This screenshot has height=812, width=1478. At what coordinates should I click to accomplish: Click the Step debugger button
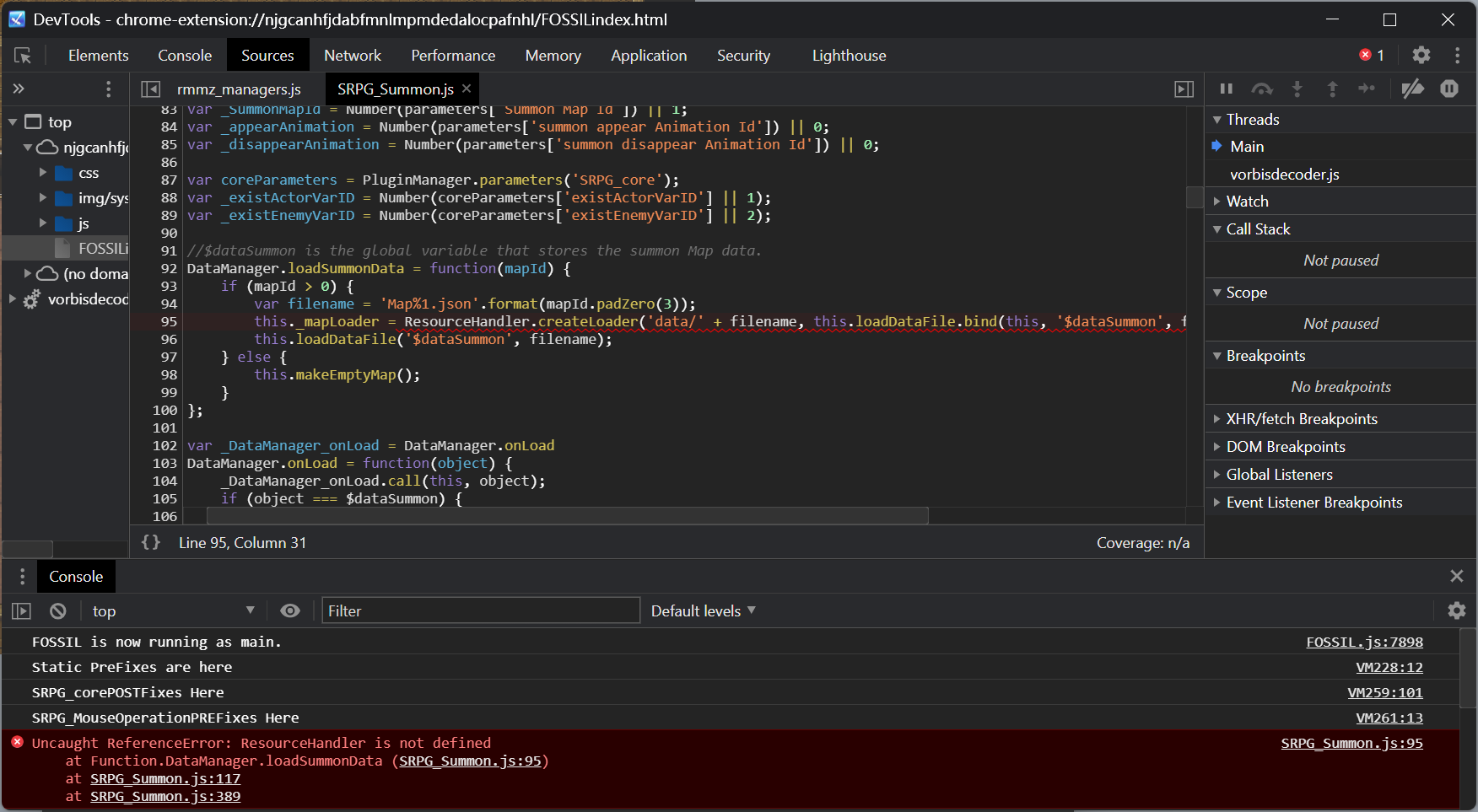tap(1367, 89)
